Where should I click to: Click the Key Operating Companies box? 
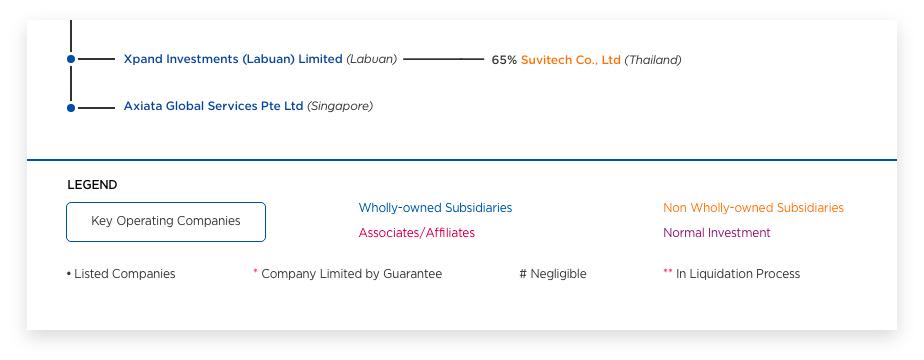point(166,222)
